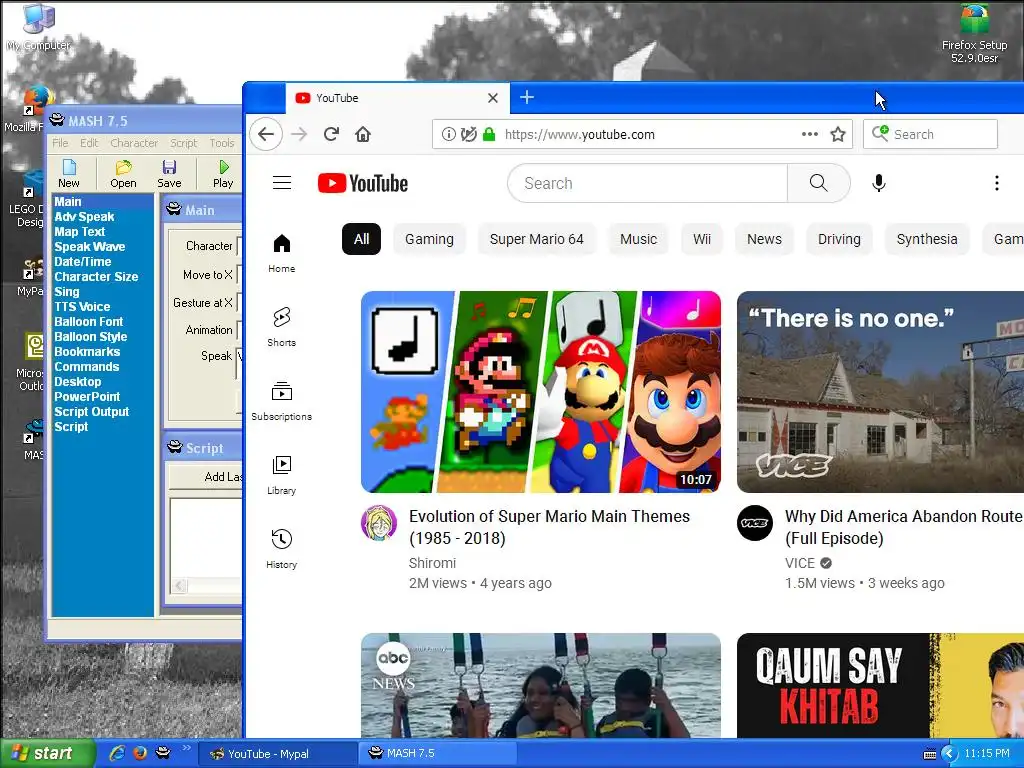Bookmark this page with the star icon
This screenshot has width=1024, height=768.
click(x=838, y=135)
